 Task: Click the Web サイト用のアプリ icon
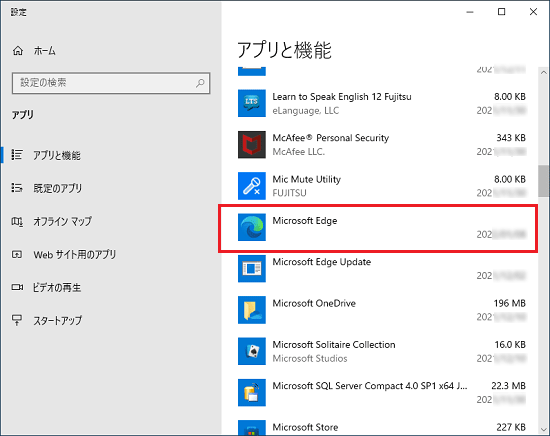17,254
